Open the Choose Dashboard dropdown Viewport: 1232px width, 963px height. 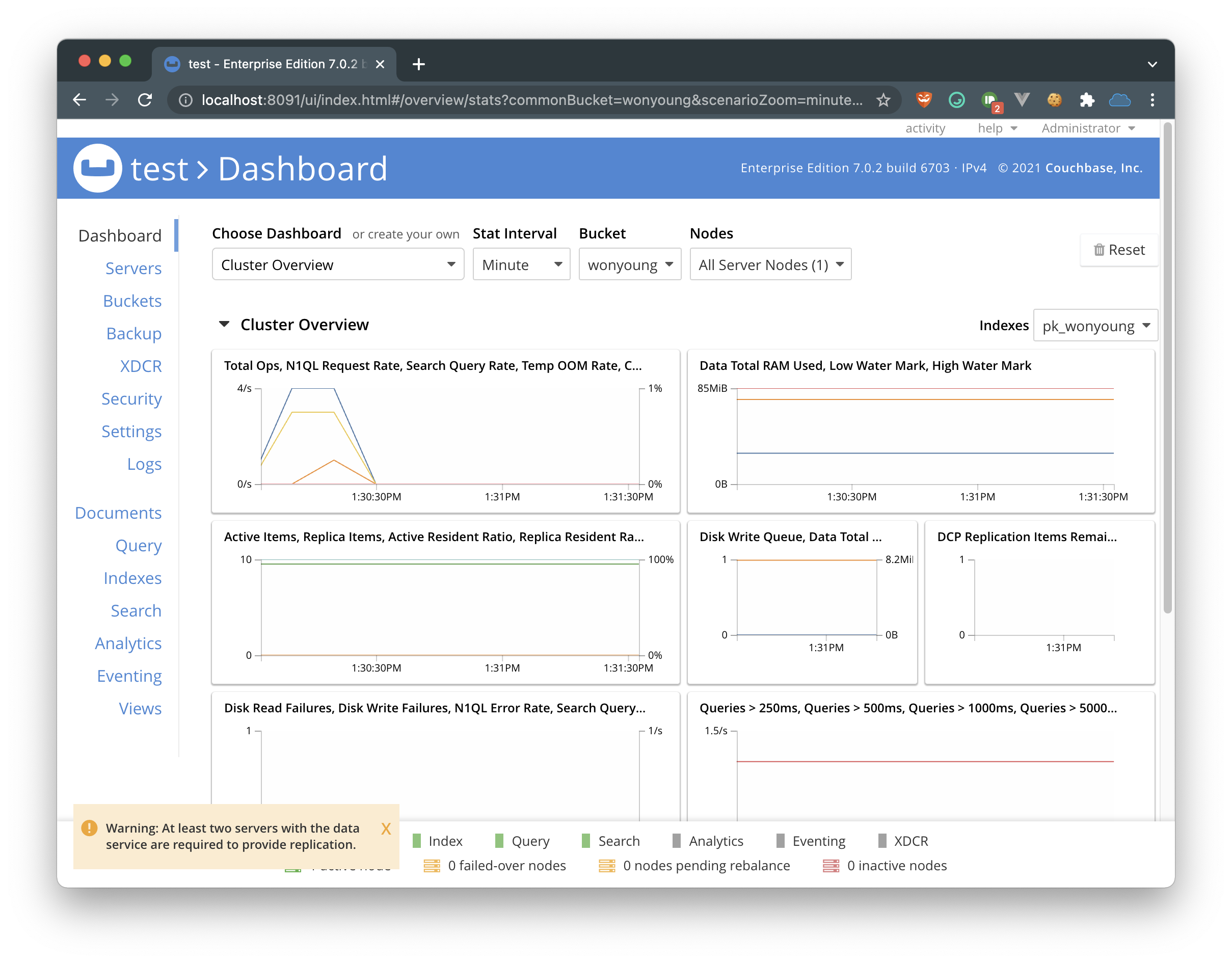click(337, 264)
